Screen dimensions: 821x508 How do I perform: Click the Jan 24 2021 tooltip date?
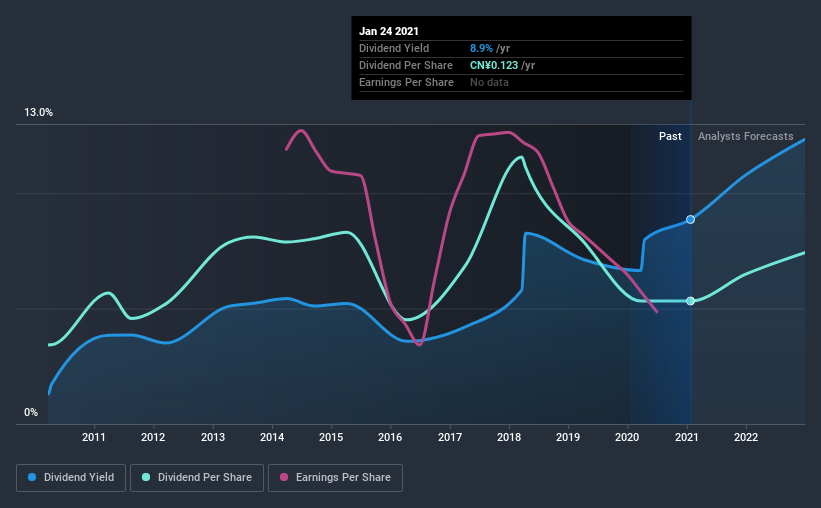(389, 31)
